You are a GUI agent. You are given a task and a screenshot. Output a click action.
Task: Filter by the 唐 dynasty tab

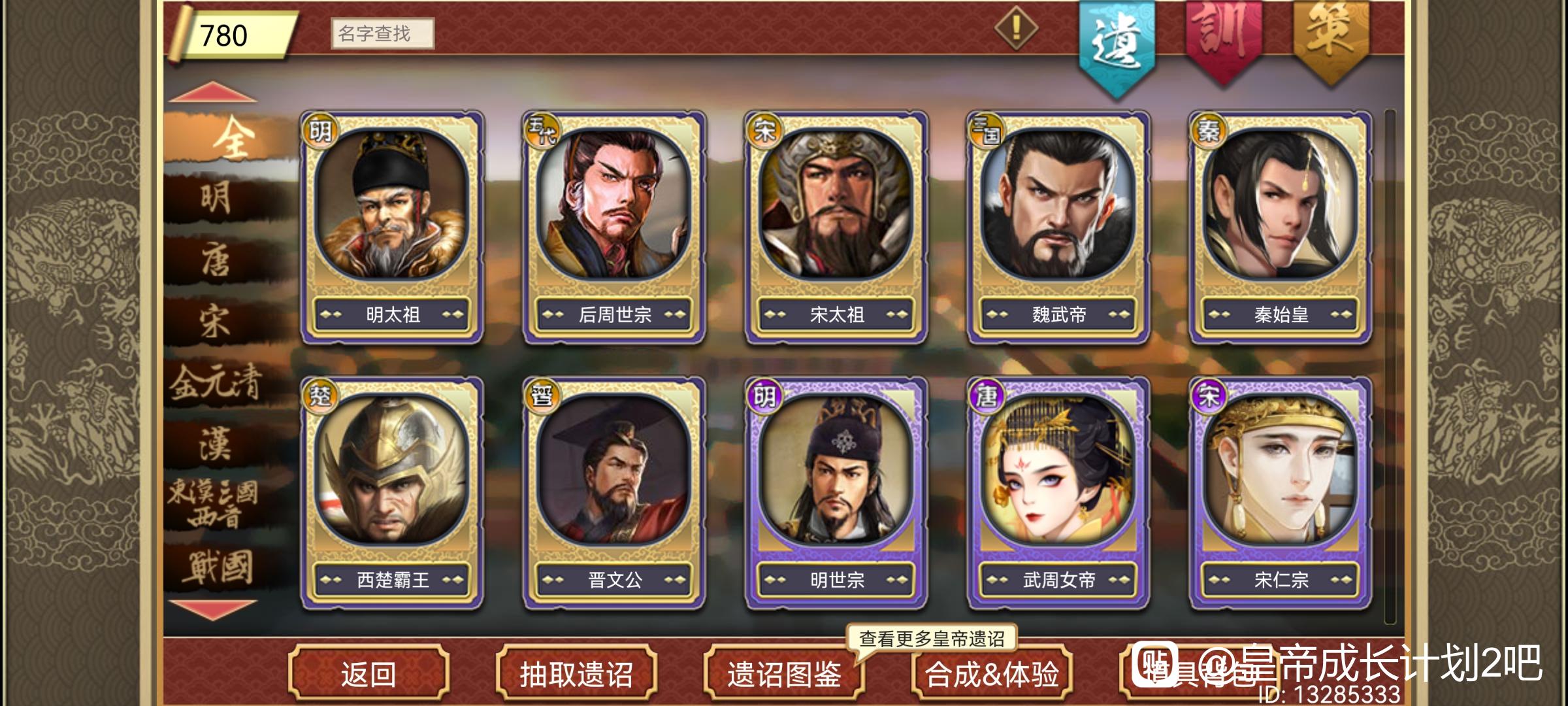click(x=216, y=260)
